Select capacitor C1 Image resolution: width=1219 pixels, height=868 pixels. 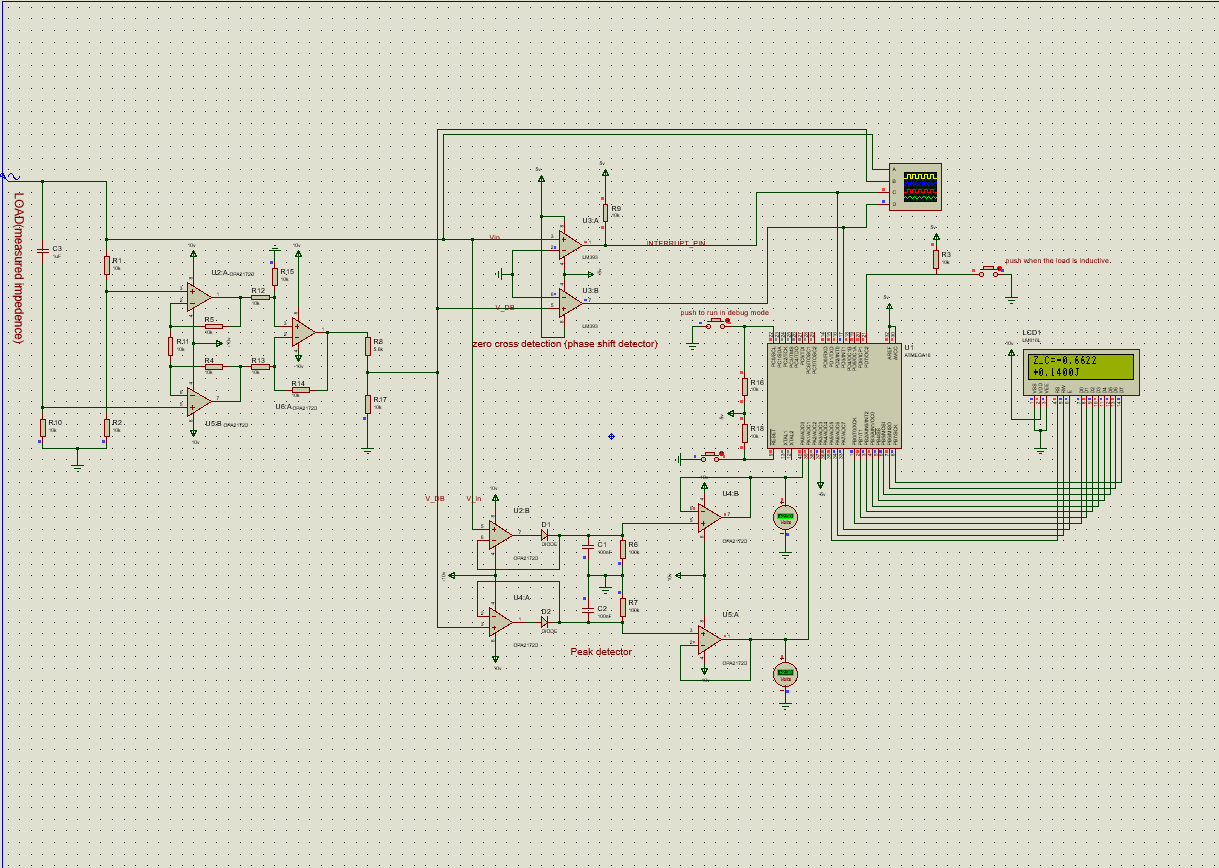tap(588, 547)
